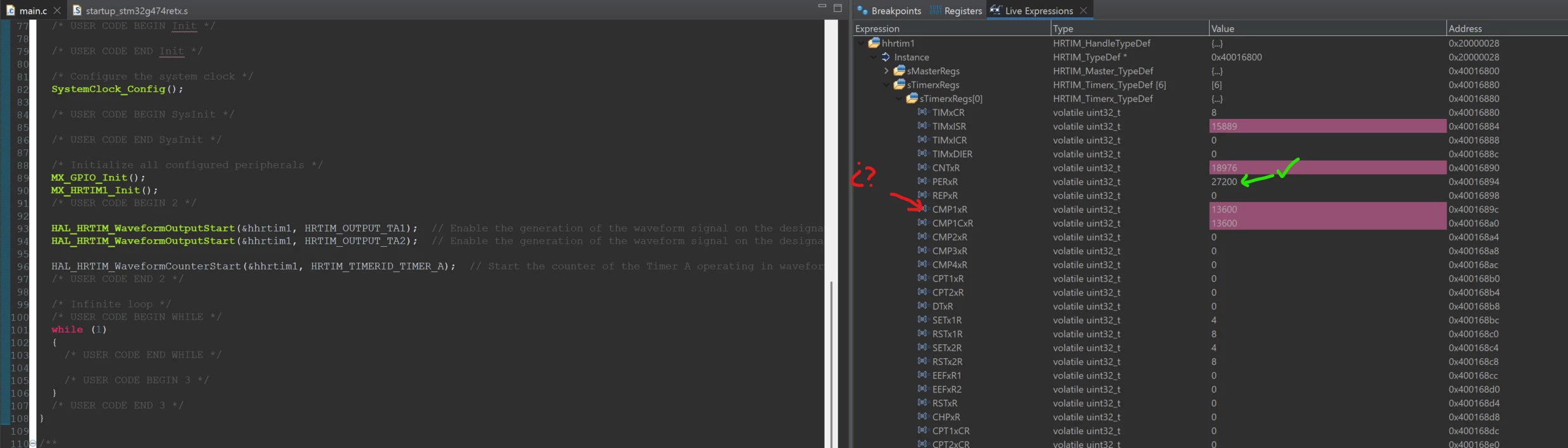Click the main.c tab's C file icon
Image resolution: width=1568 pixels, height=448 pixels.
11,10
